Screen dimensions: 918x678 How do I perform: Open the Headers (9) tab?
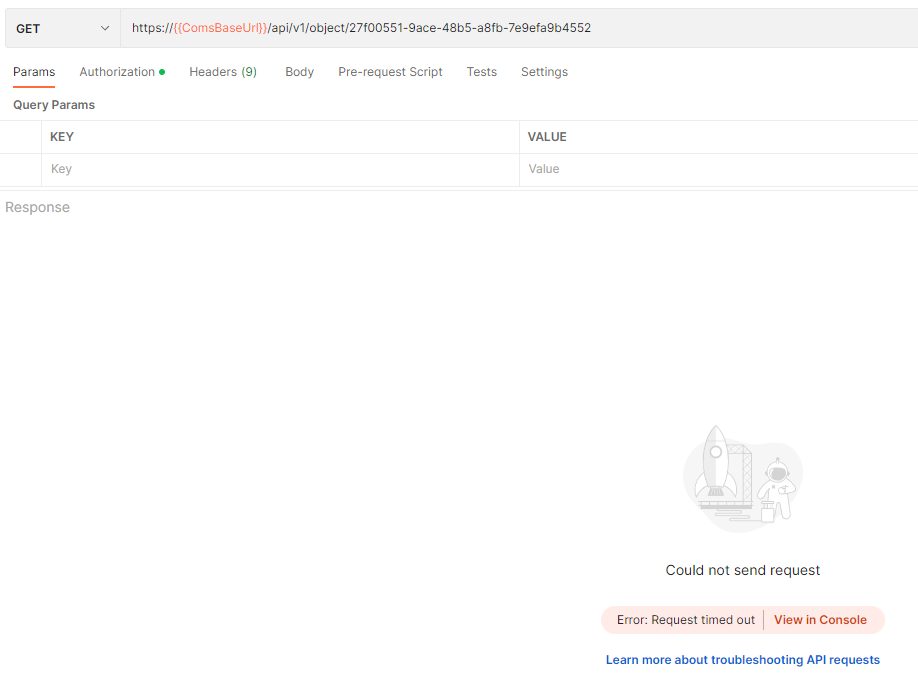coord(222,71)
